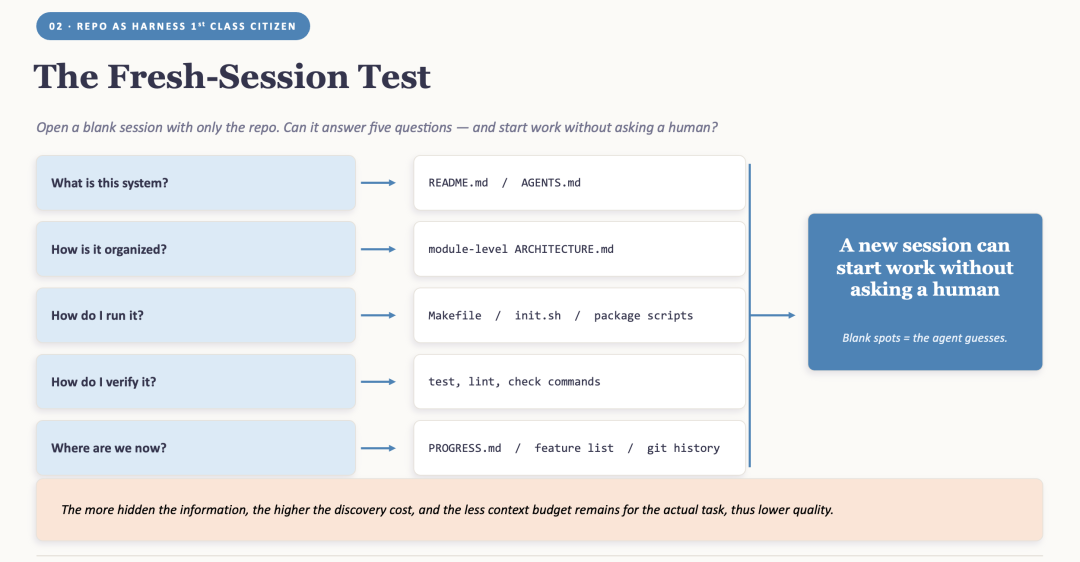The image size is (1080, 562).
Task: Select the Repo as Harness section badge
Action: click(173, 26)
